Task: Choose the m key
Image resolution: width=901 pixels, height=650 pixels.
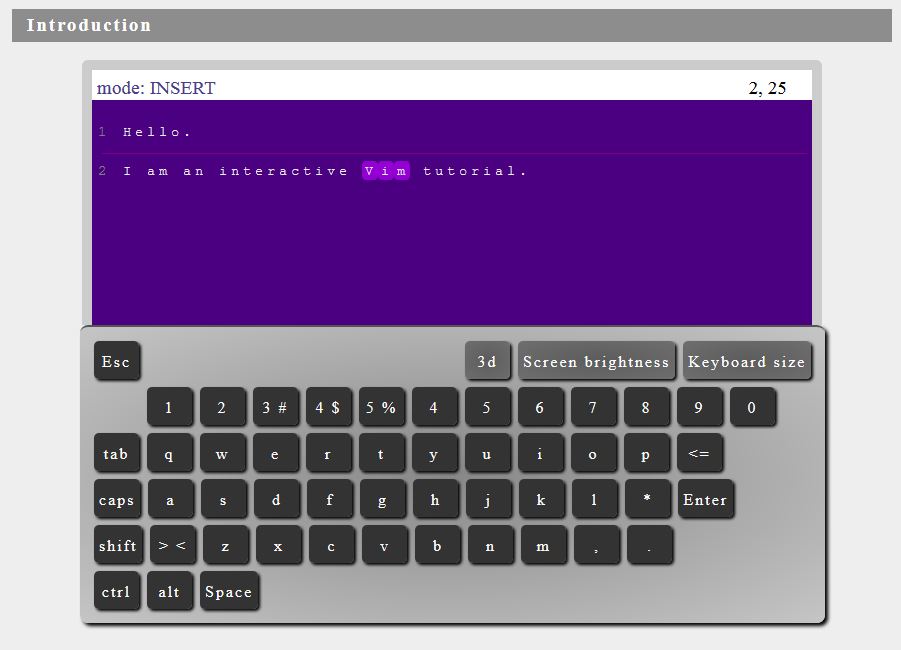Action: [x=544, y=545]
